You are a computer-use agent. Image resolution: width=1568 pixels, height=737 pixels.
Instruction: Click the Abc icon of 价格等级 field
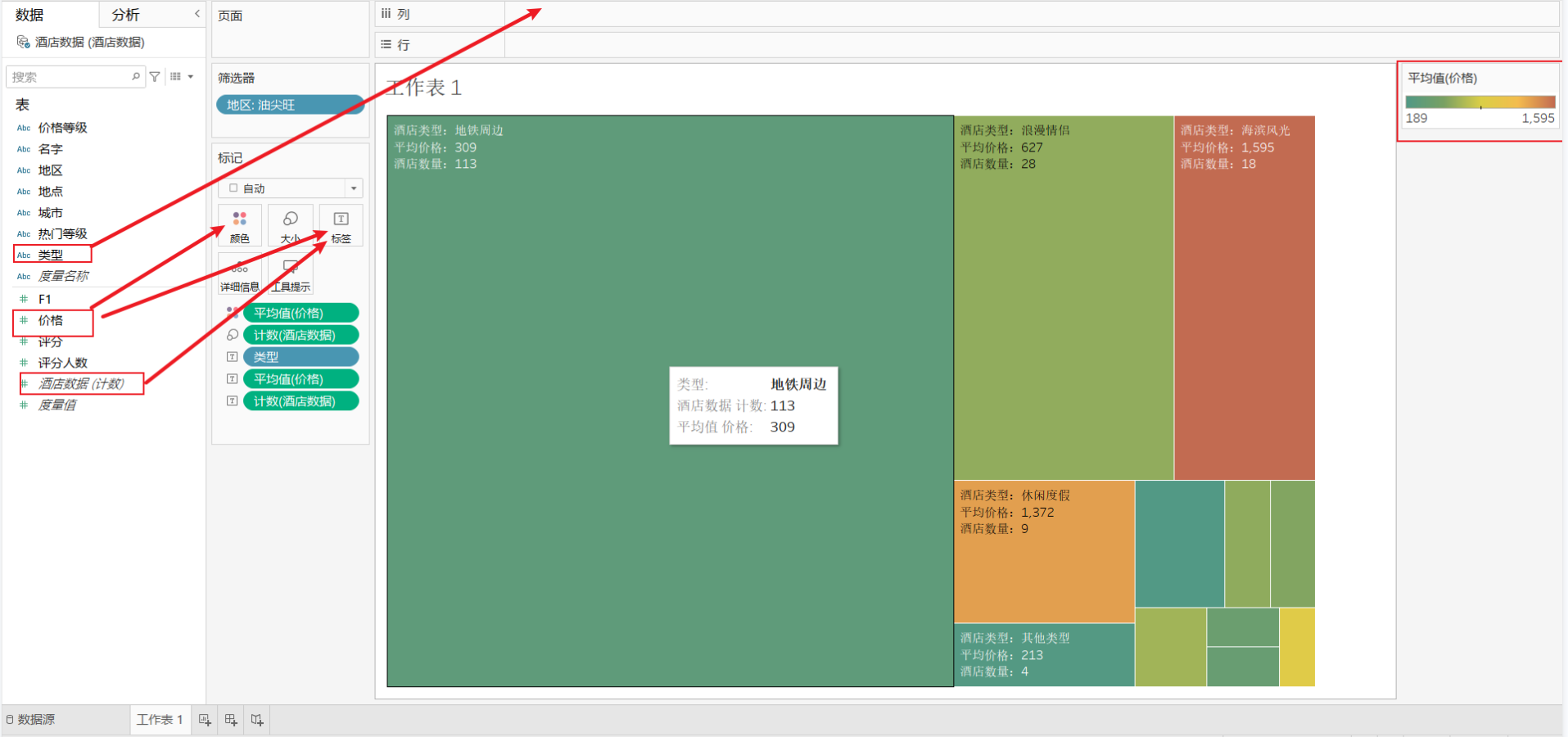point(24,128)
